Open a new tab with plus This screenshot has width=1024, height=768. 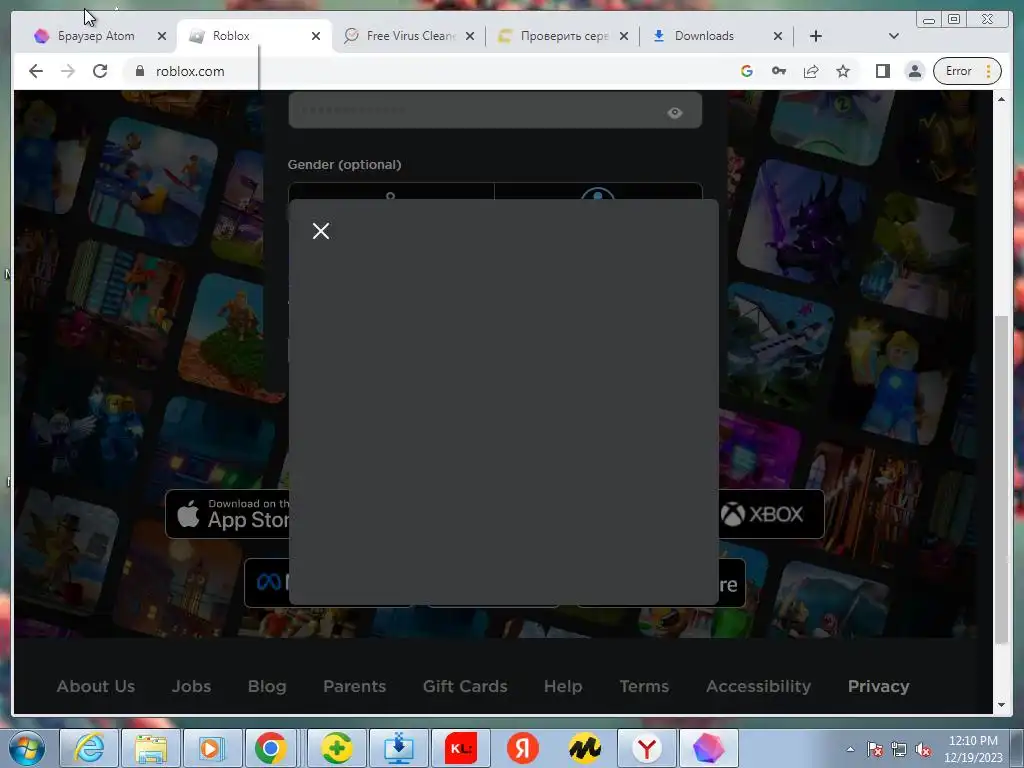(x=816, y=36)
